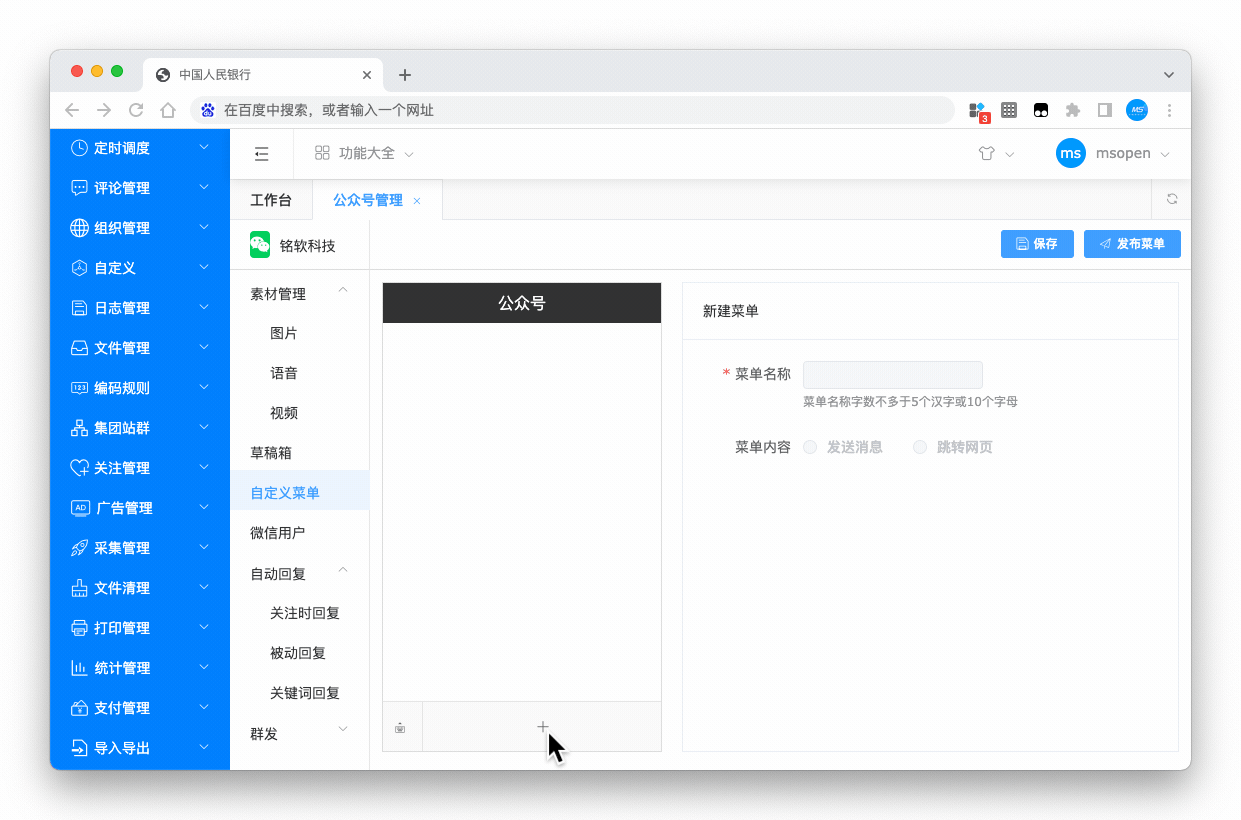Open the T-shirt theme icon

click(x=987, y=154)
